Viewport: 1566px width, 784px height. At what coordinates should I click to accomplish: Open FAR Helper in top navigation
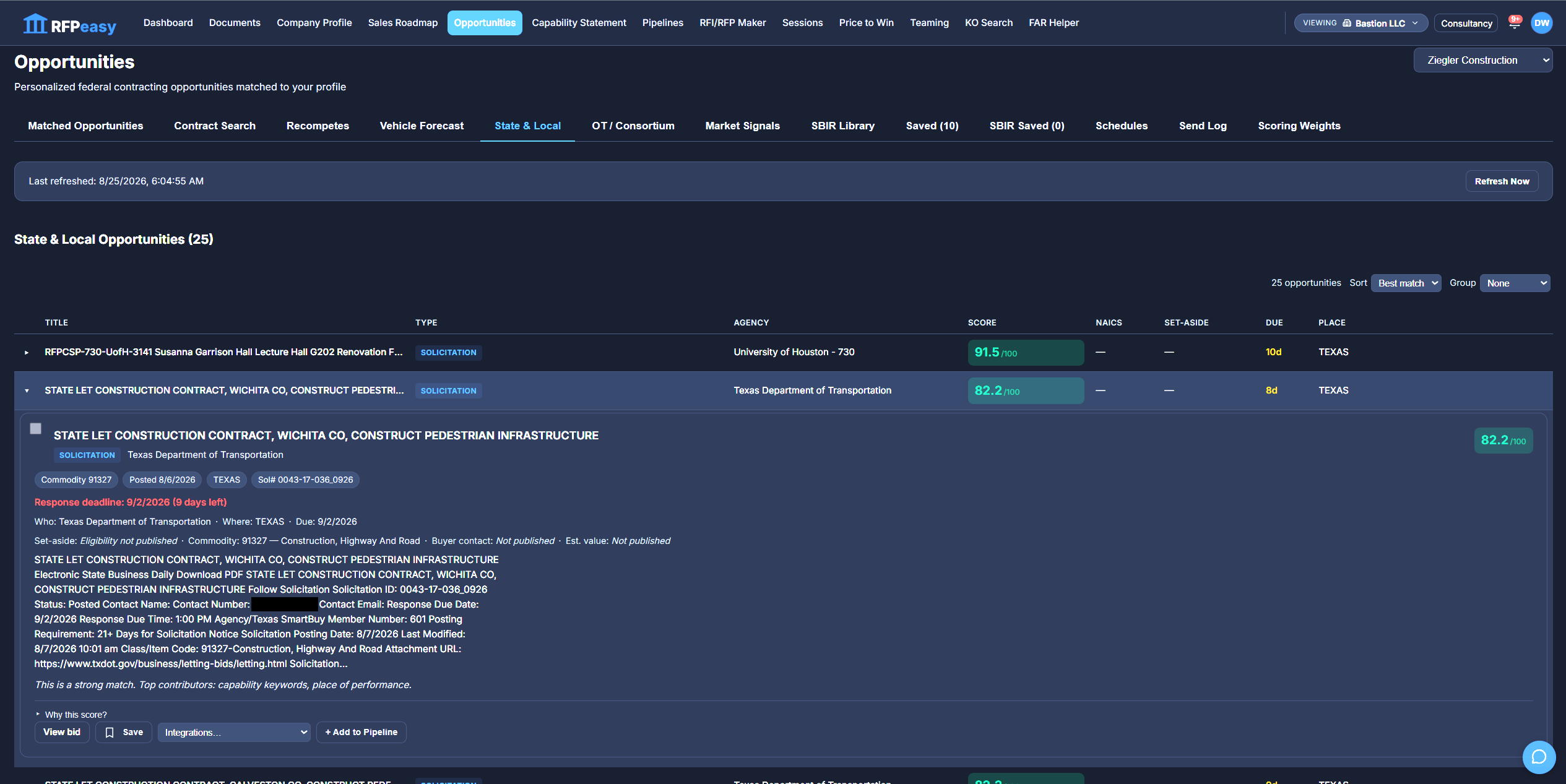1053,23
